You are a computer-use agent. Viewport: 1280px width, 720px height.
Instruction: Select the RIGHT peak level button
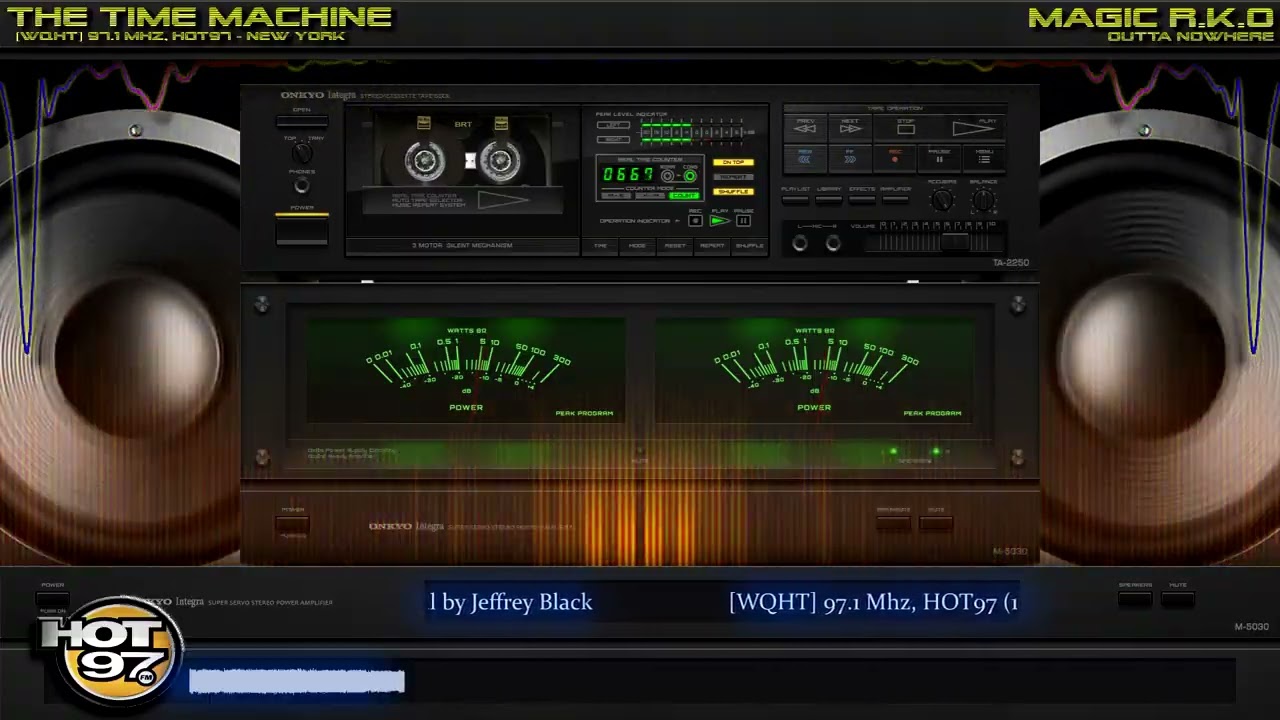(x=613, y=139)
